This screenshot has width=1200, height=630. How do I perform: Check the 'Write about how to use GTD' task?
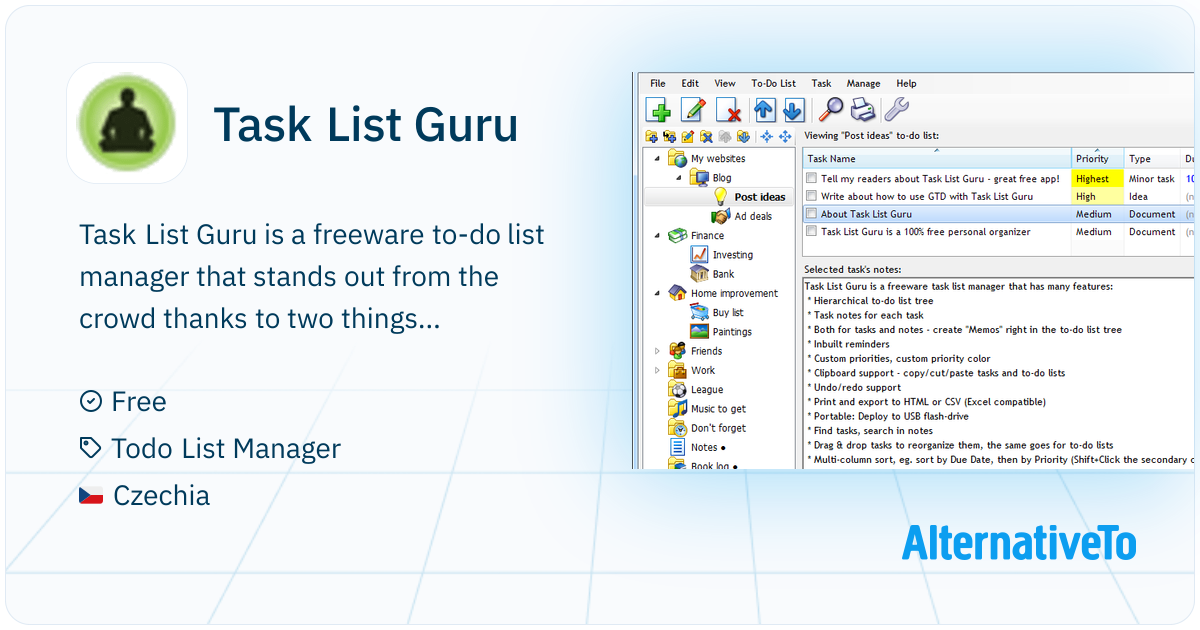(812, 196)
